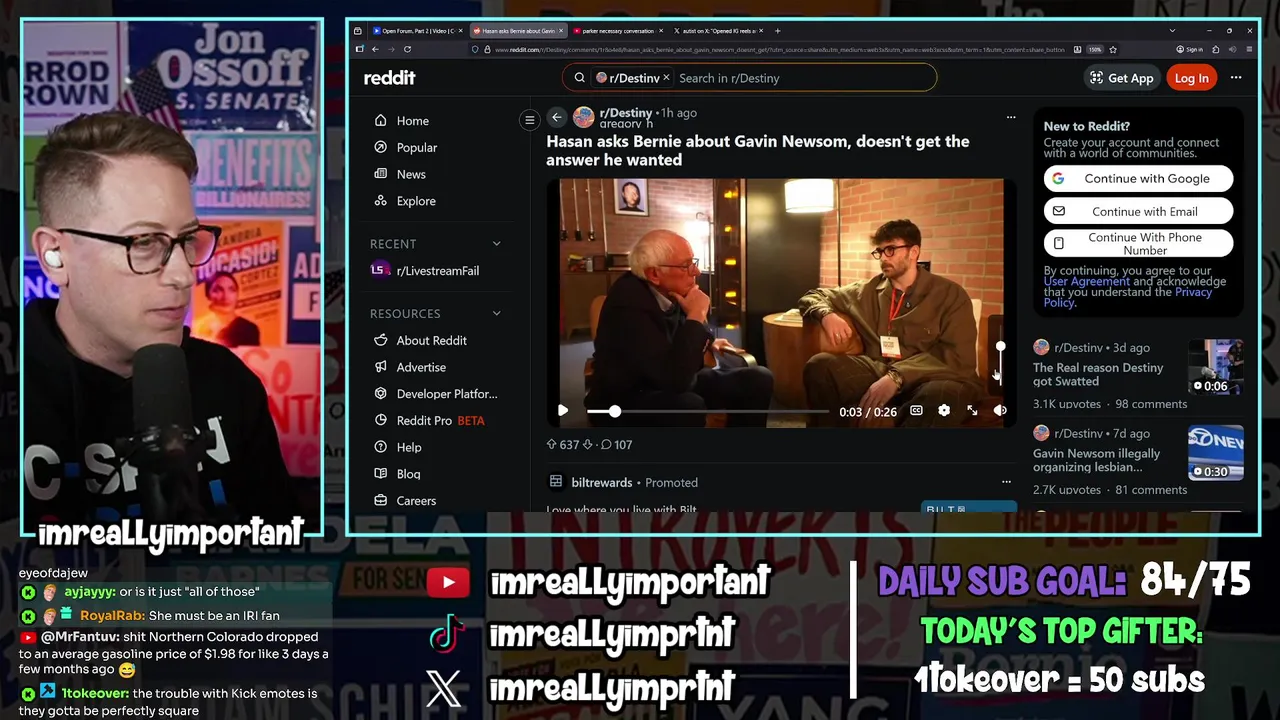1280x720 pixels.
Task: Open the 0:30 video thumbnail
Action: (x=1215, y=453)
